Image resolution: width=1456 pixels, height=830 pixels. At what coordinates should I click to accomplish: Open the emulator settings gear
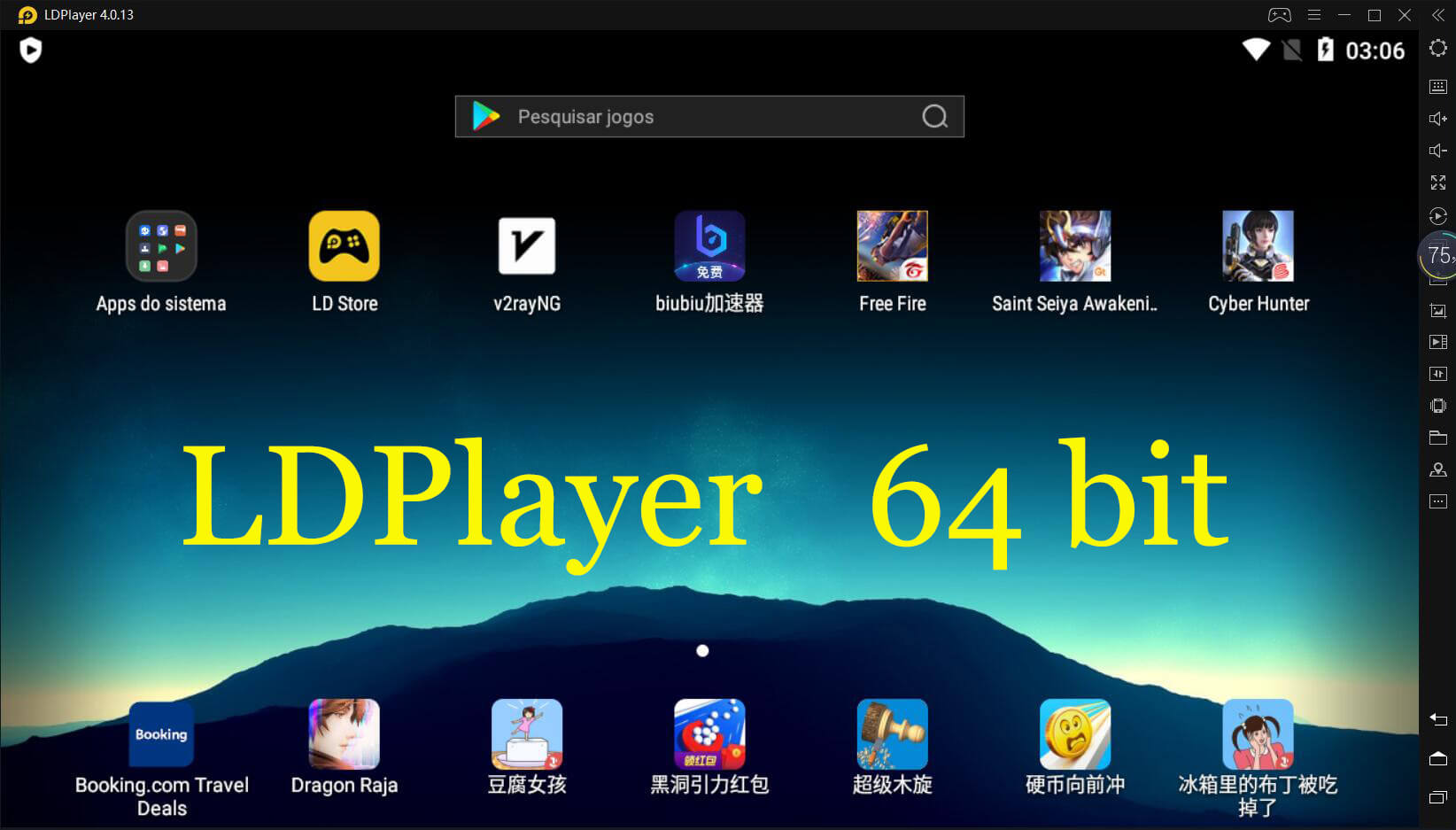(1438, 48)
